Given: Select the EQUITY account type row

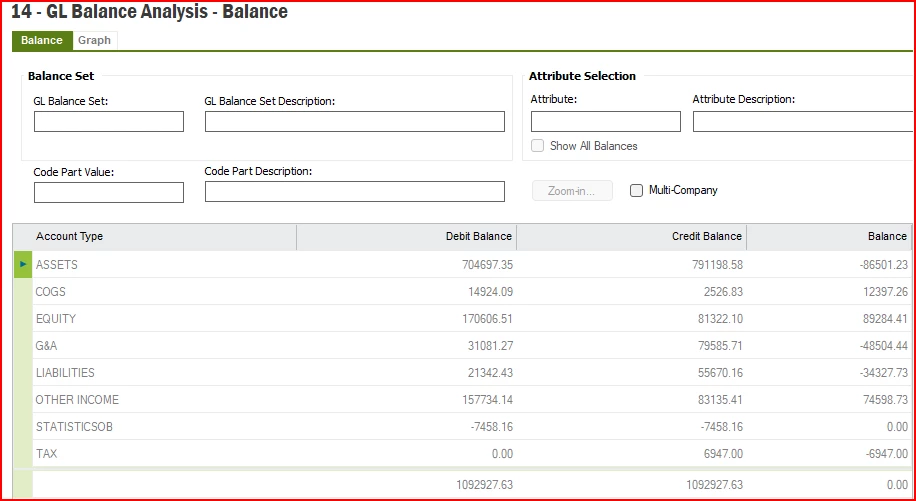Looking at the screenshot, I should point(472,319).
